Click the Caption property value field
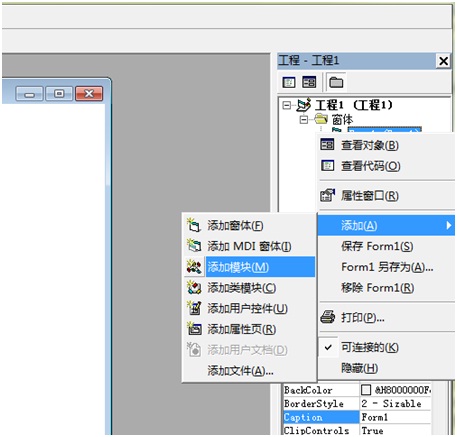The height and width of the screenshot is (437, 457). coord(395,417)
